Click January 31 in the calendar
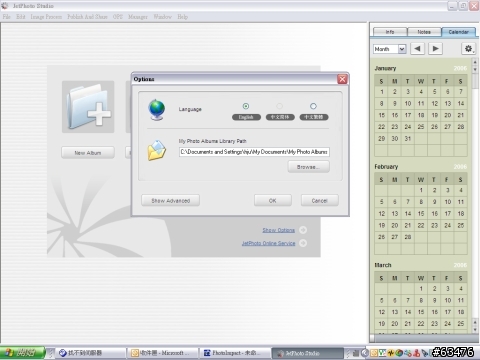 point(408,138)
